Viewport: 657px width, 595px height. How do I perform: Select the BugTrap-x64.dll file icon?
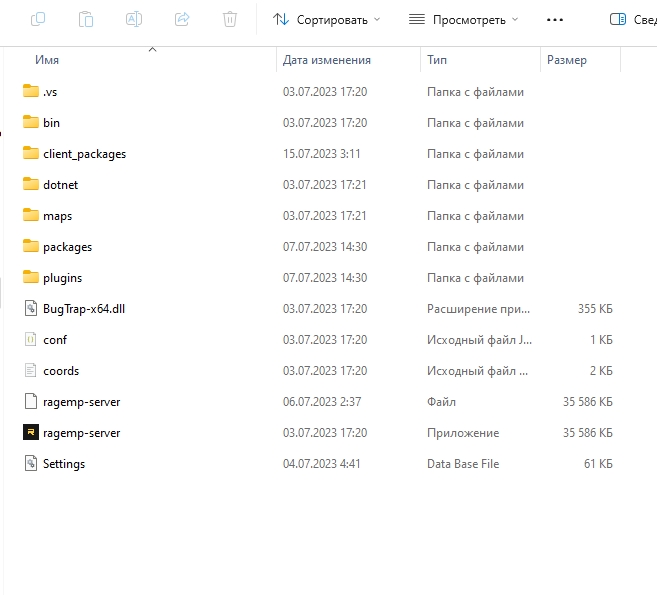(x=30, y=309)
